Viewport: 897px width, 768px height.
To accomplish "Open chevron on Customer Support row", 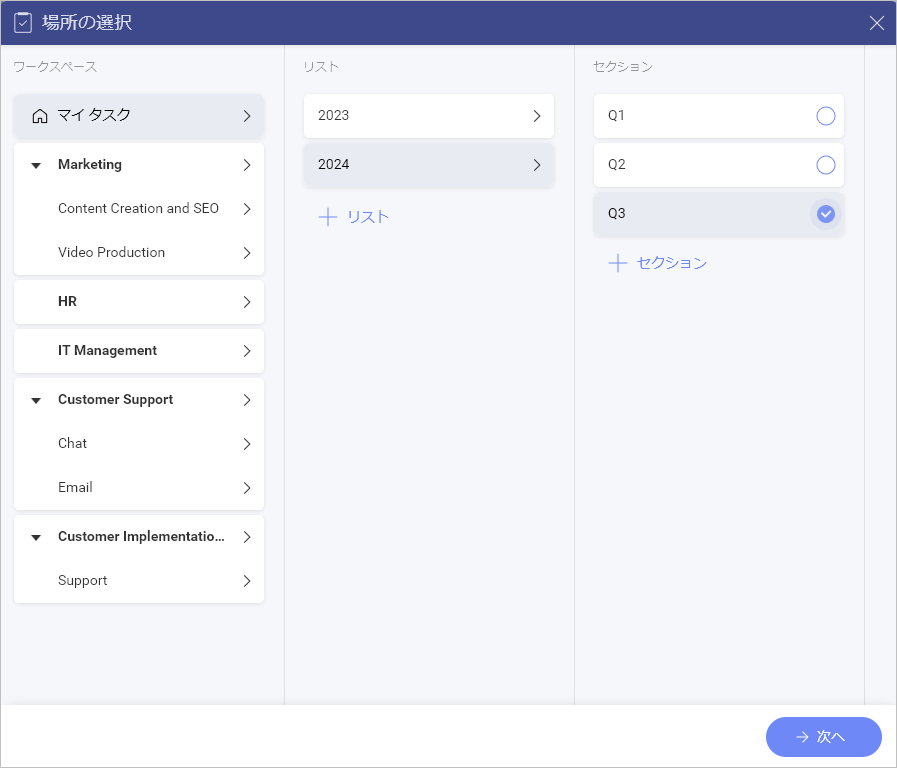I will click(x=247, y=400).
